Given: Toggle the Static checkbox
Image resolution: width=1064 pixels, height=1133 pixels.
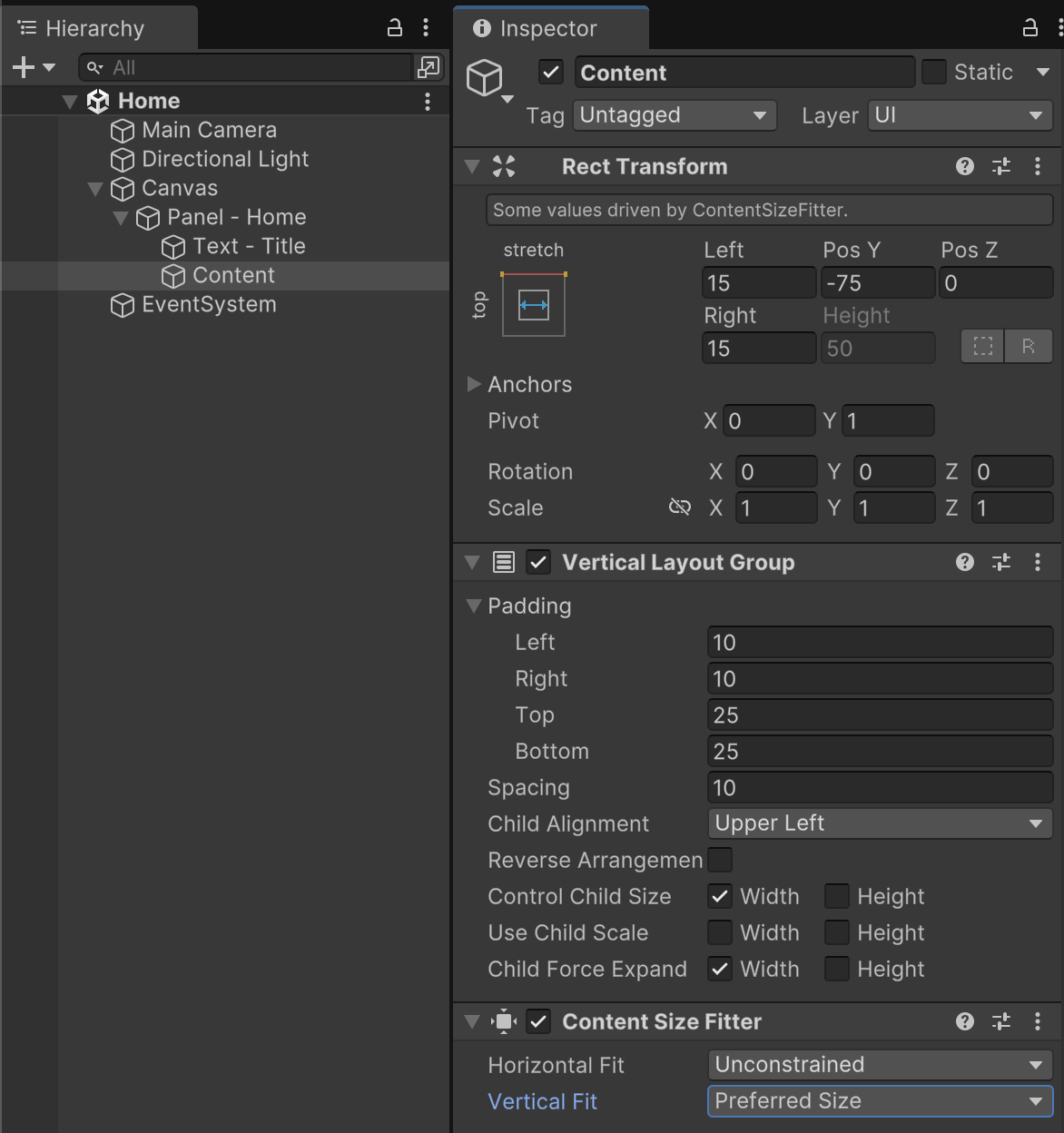Looking at the screenshot, I should [x=934, y=73].
